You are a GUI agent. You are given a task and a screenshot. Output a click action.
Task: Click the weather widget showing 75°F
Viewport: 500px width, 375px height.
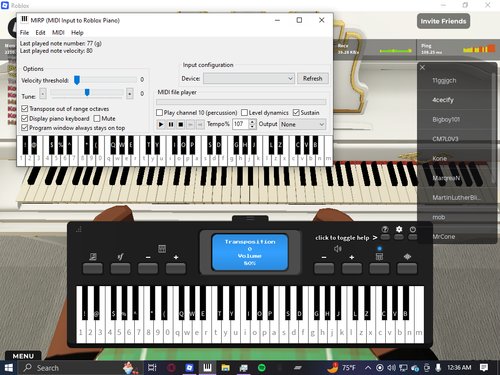(x=341, y=368)
